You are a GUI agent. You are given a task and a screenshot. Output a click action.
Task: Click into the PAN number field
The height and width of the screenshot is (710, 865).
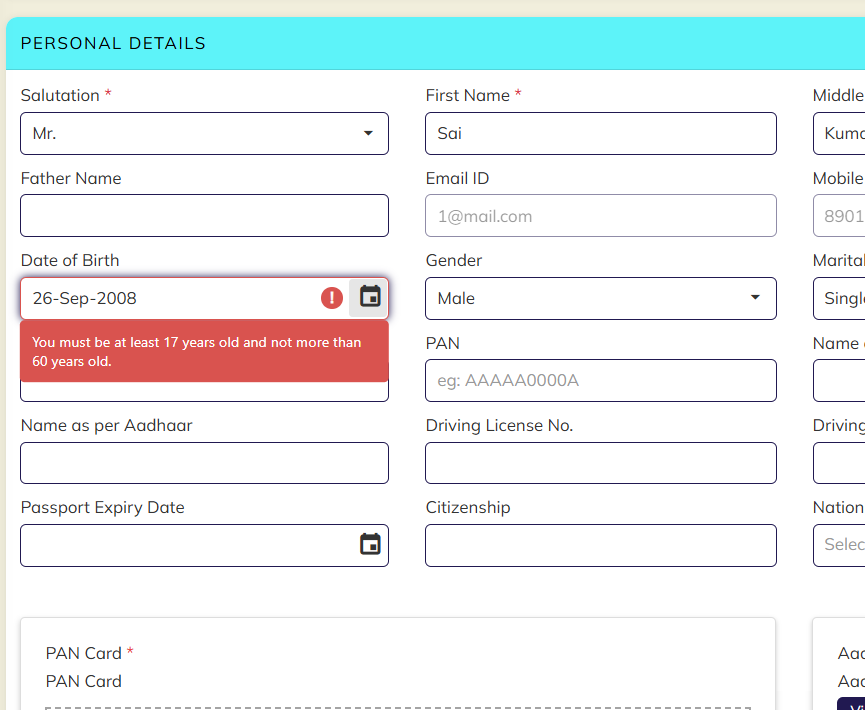600,381
